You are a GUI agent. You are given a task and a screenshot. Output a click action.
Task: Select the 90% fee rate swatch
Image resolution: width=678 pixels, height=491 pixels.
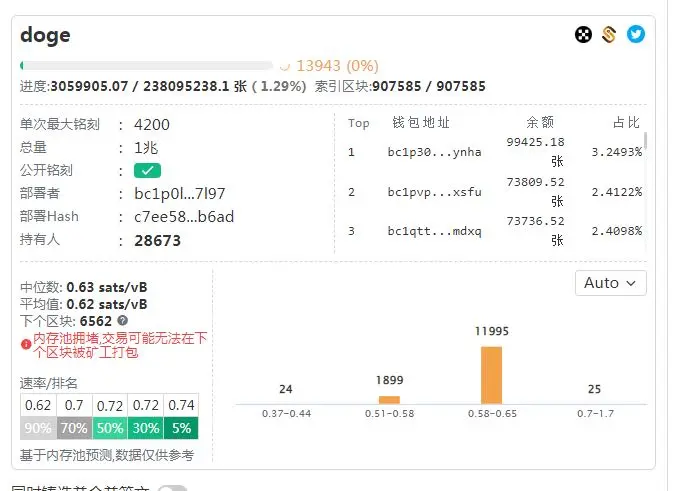tap(38, 428)
